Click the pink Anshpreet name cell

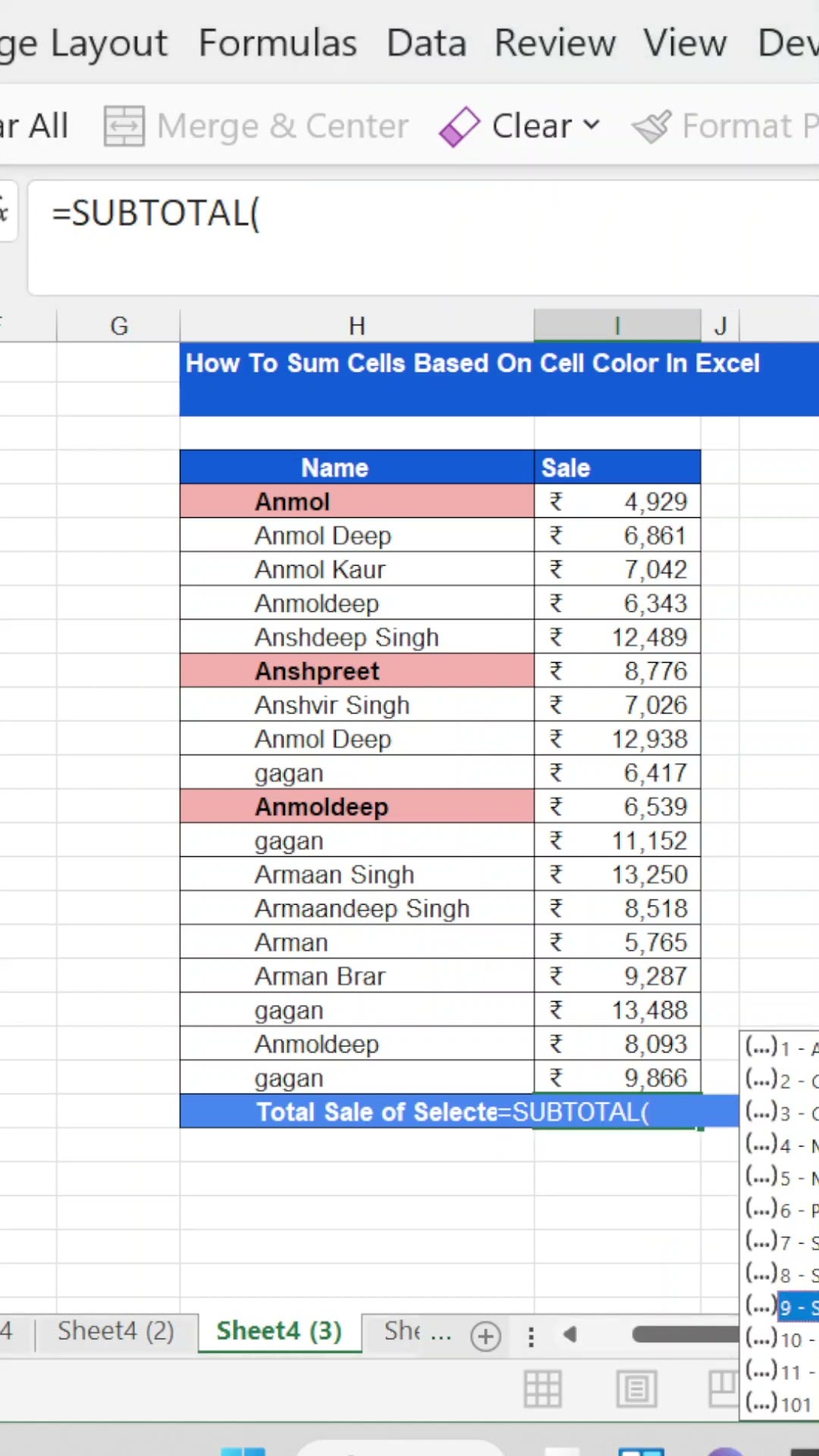click(356, 671)
